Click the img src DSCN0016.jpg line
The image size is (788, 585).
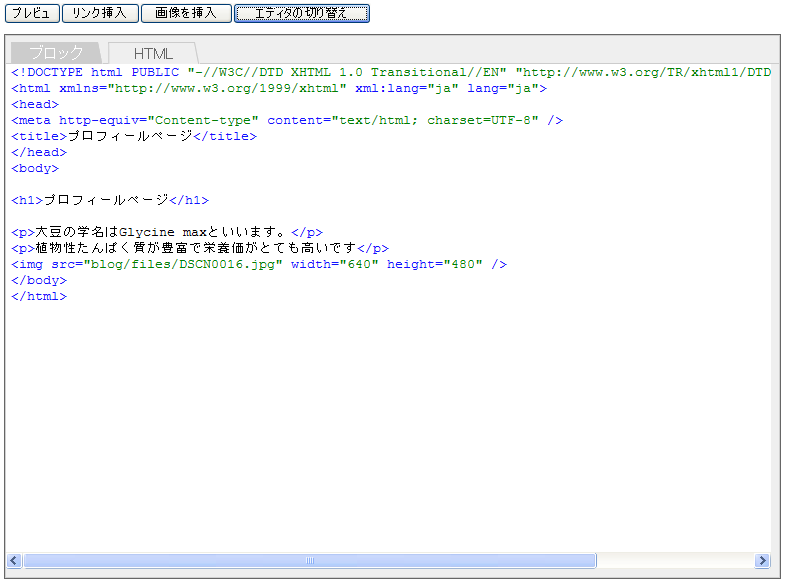(x=259, y=264)
